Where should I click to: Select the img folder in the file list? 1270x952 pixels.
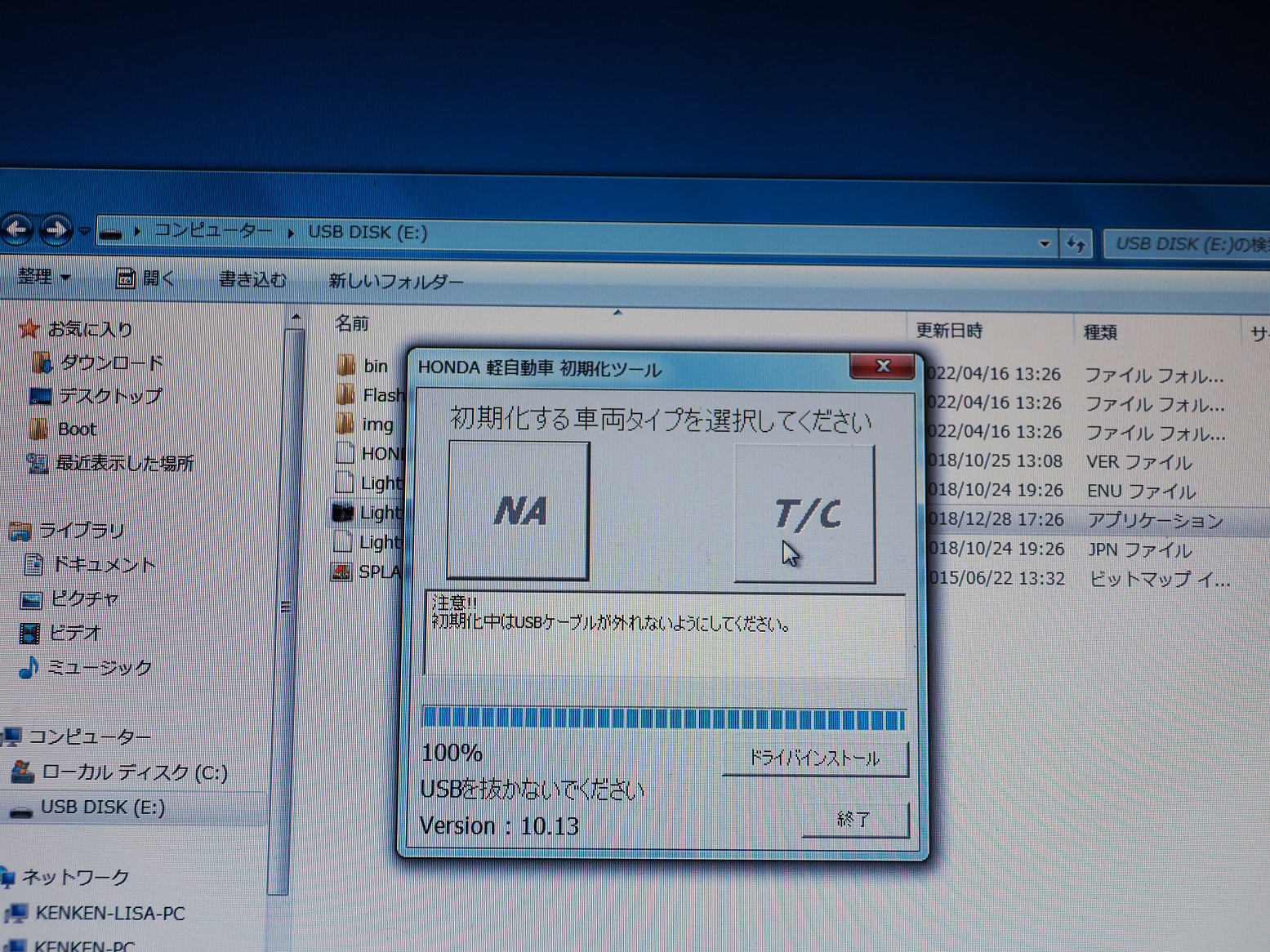point(377,425)
